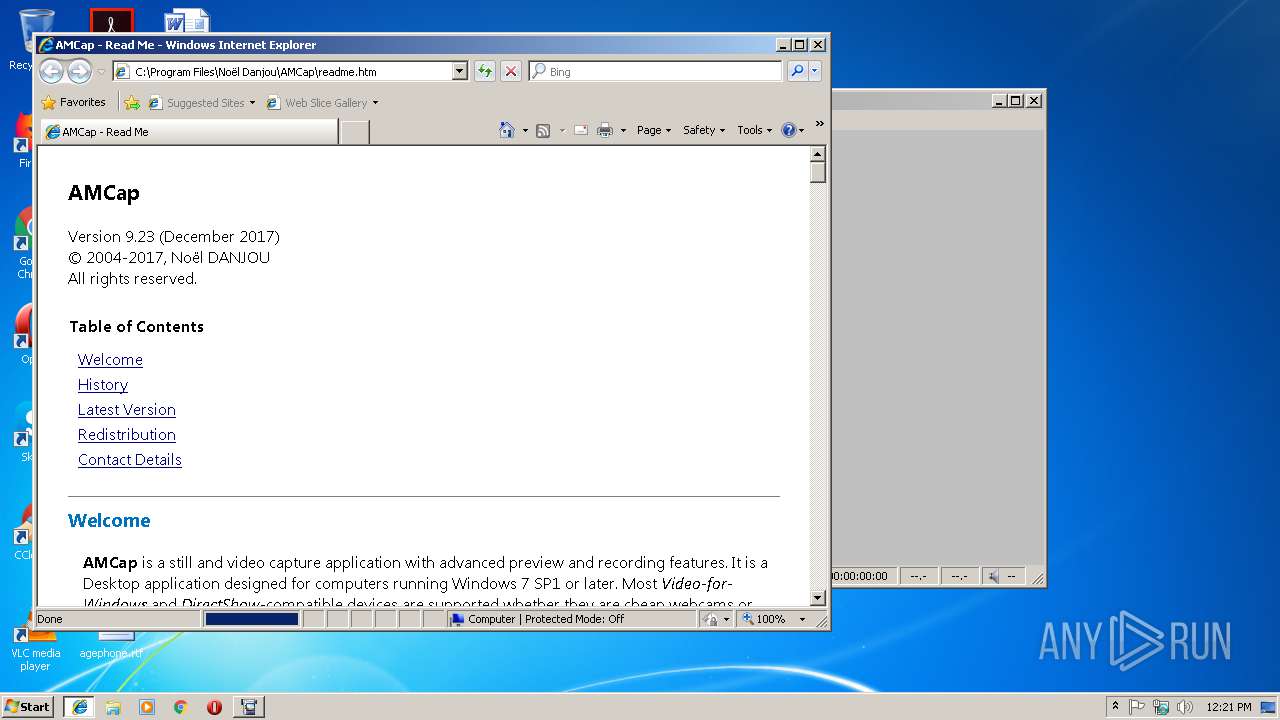Follow the Contact Details link
Viewport: 1280px width, 720px height.
[x=130, y=460]
